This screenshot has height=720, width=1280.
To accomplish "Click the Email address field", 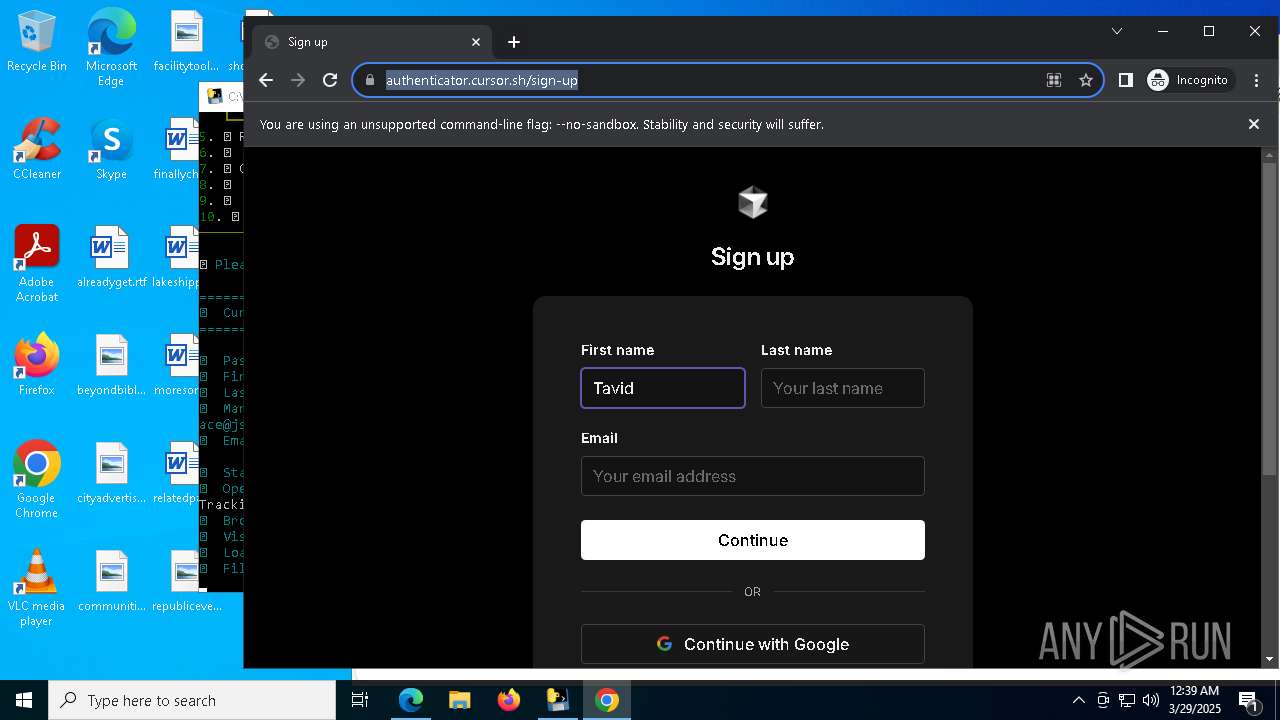I will (x=753, y=476).
